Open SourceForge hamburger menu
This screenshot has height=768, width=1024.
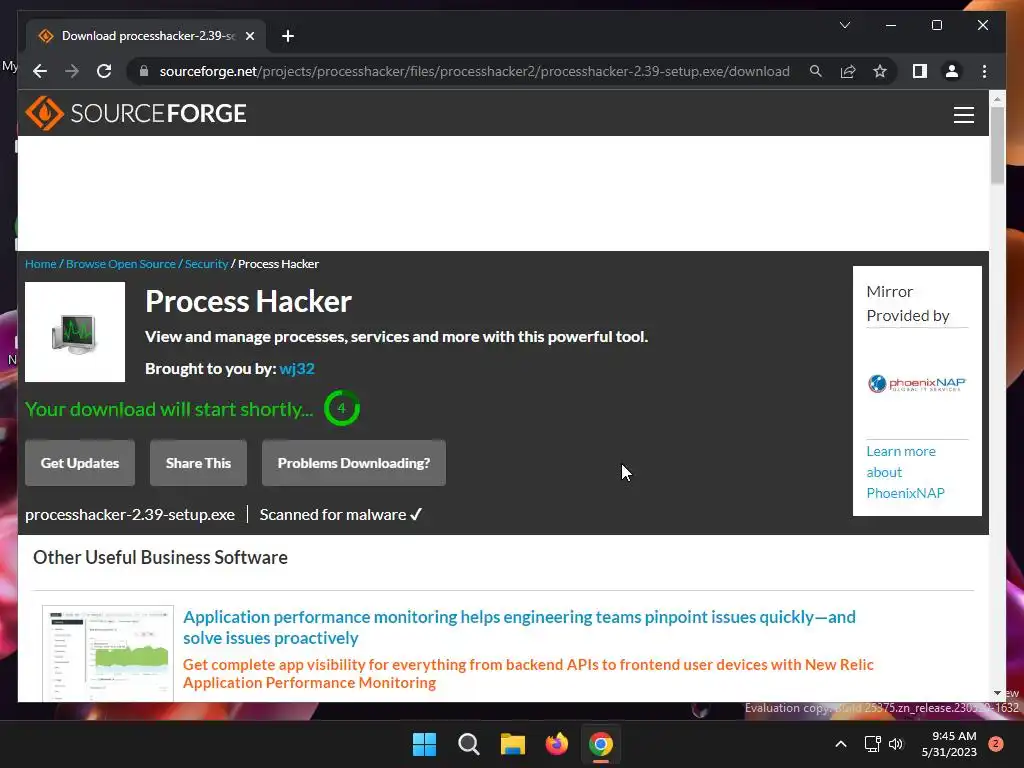click(963, 114)
